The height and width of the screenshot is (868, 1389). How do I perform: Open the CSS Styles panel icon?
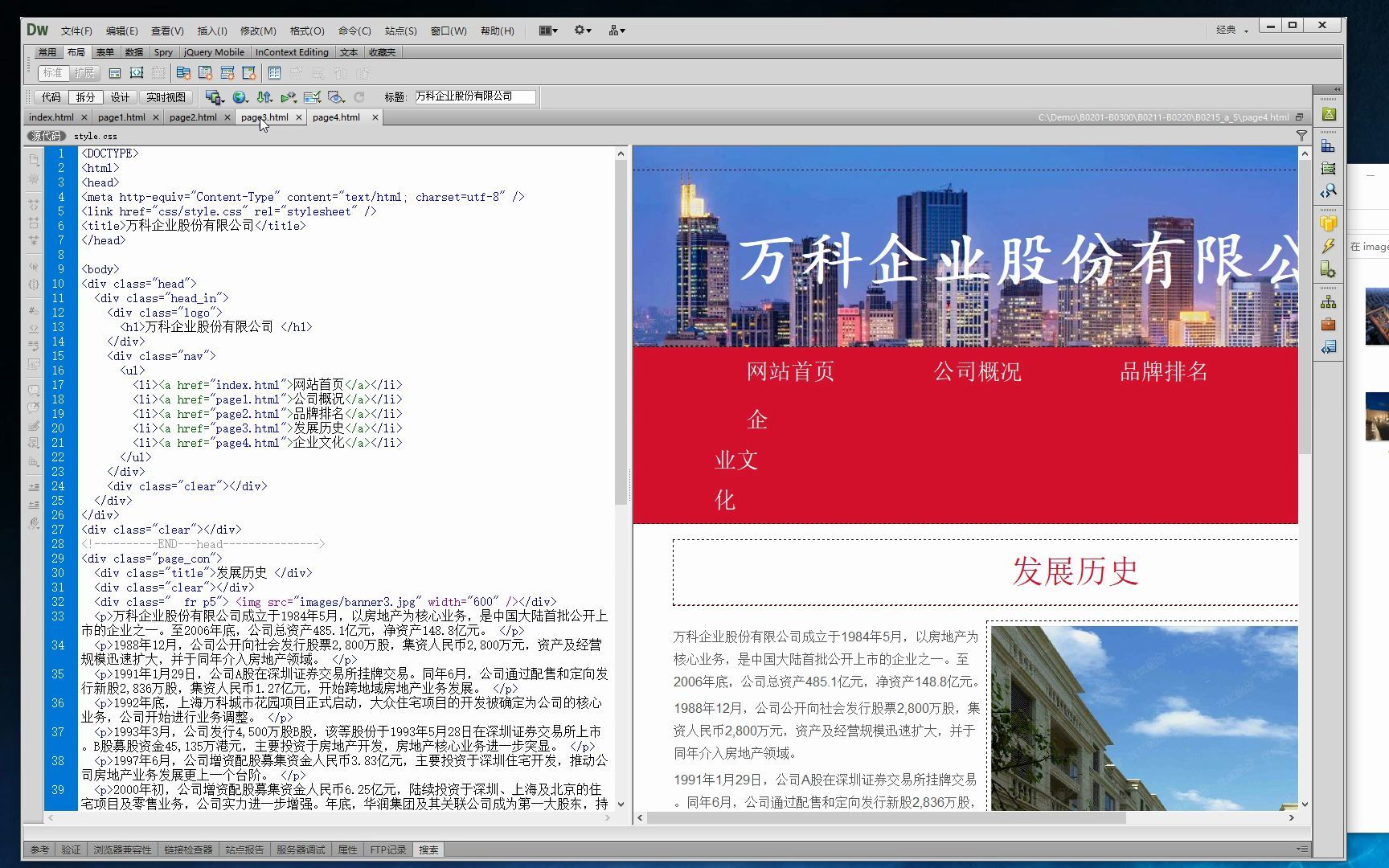point(1329,146)
